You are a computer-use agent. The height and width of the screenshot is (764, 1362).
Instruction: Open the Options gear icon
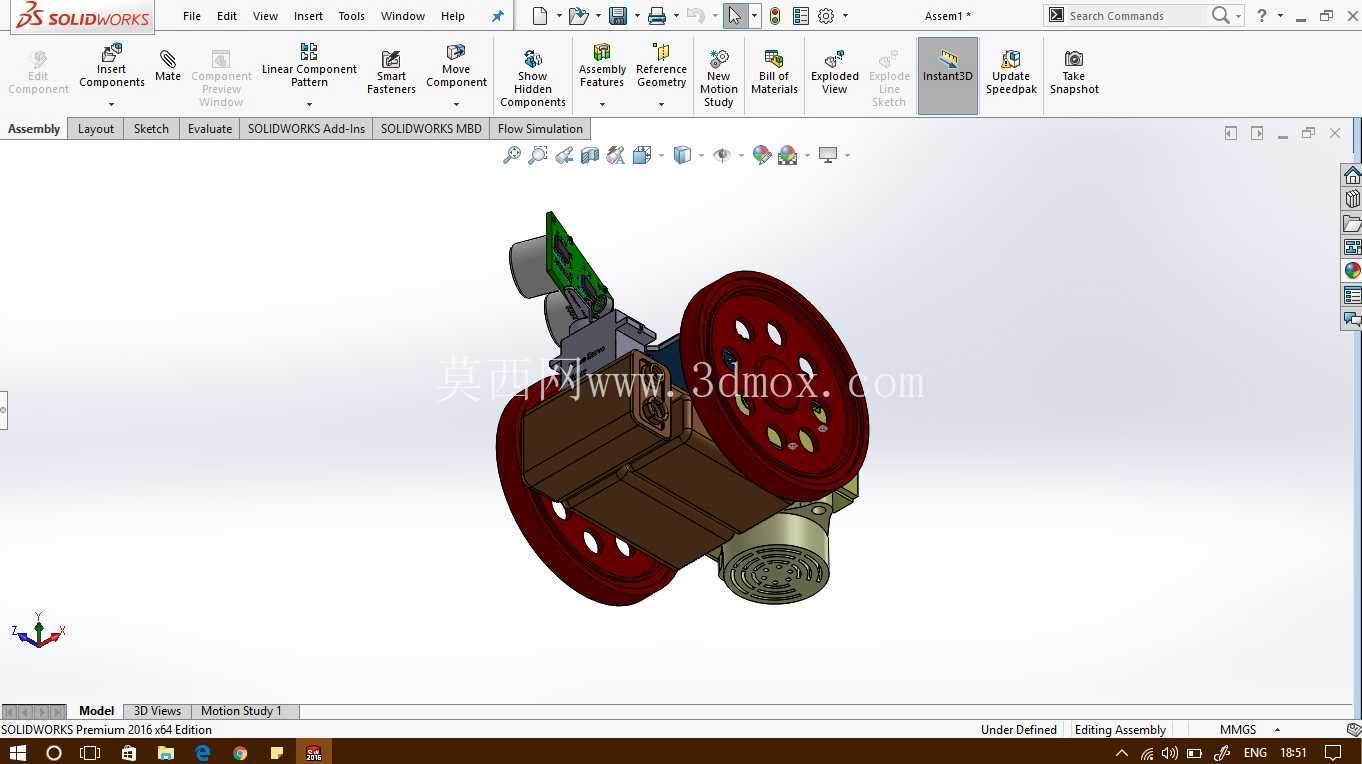pos(826,15)
